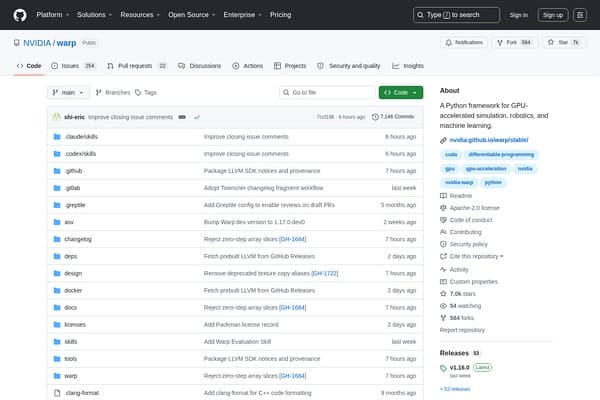Viewport: 600px width, 400px height.
Task: Show commit status check mark details
Action: point(197,117)
